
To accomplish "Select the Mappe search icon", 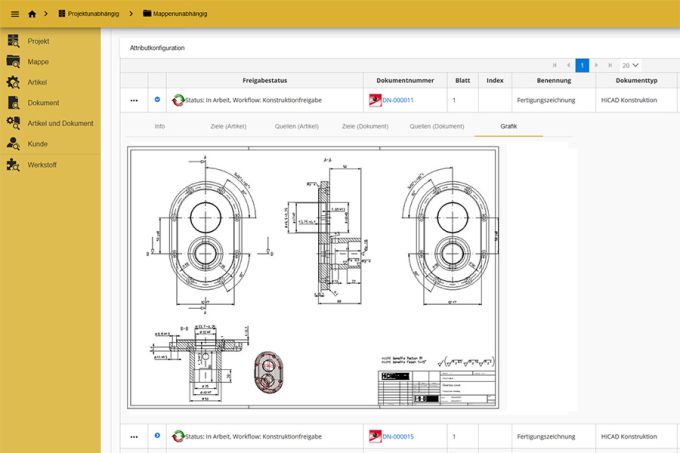I will pyautogui.click(x=13, y=62).
